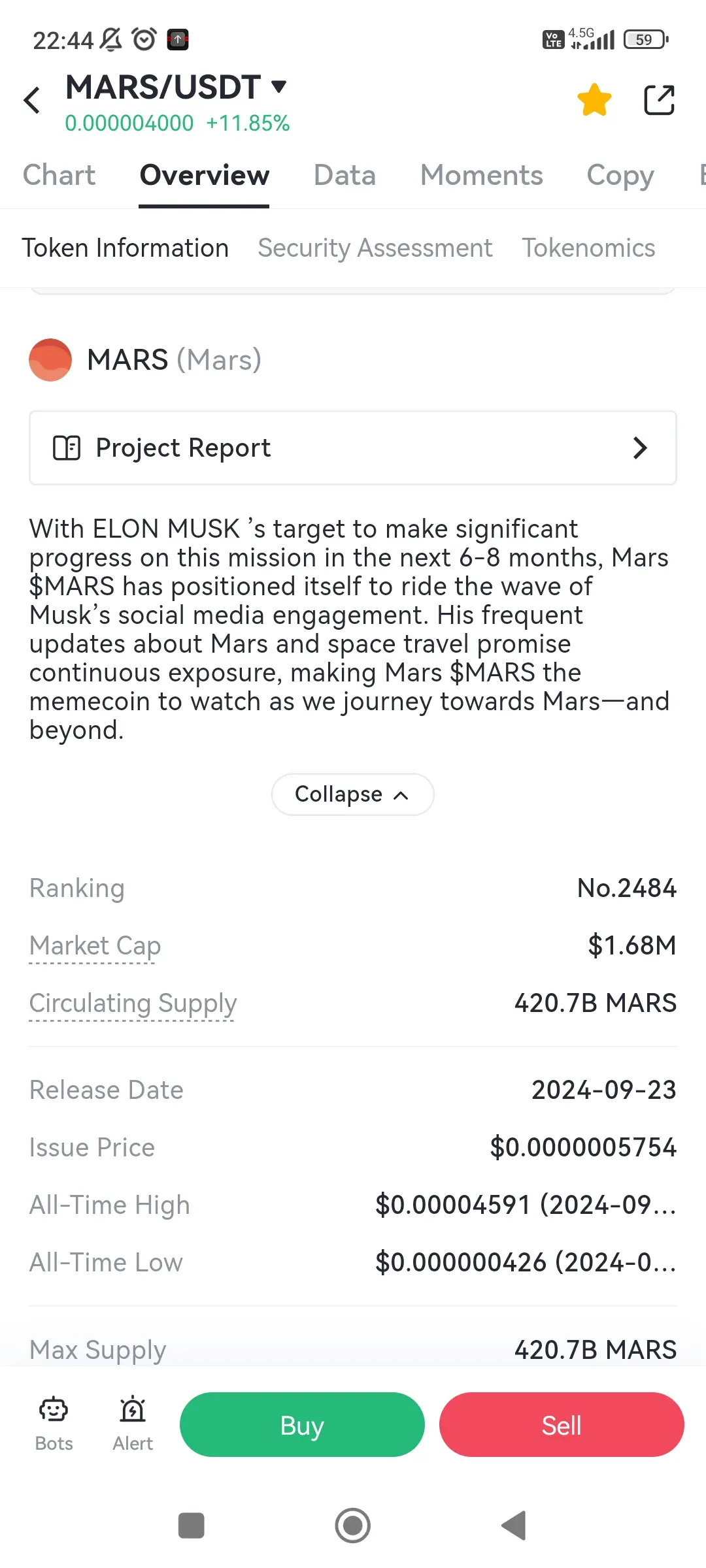Tap the Market Cap label tooltip
706x1568 pixels.
click(x=95, y=946)
